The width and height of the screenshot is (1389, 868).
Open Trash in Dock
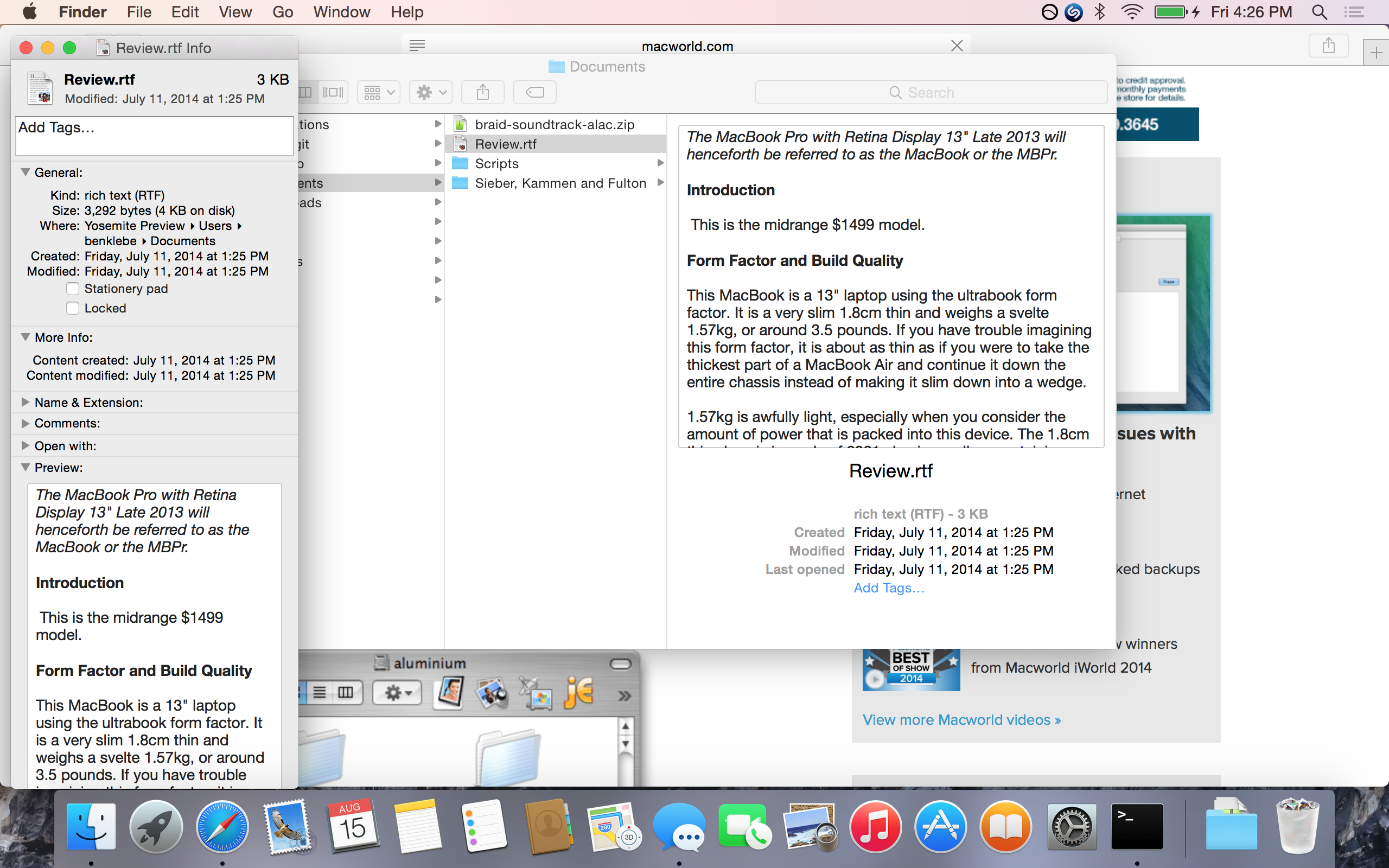pos(1298,827)
